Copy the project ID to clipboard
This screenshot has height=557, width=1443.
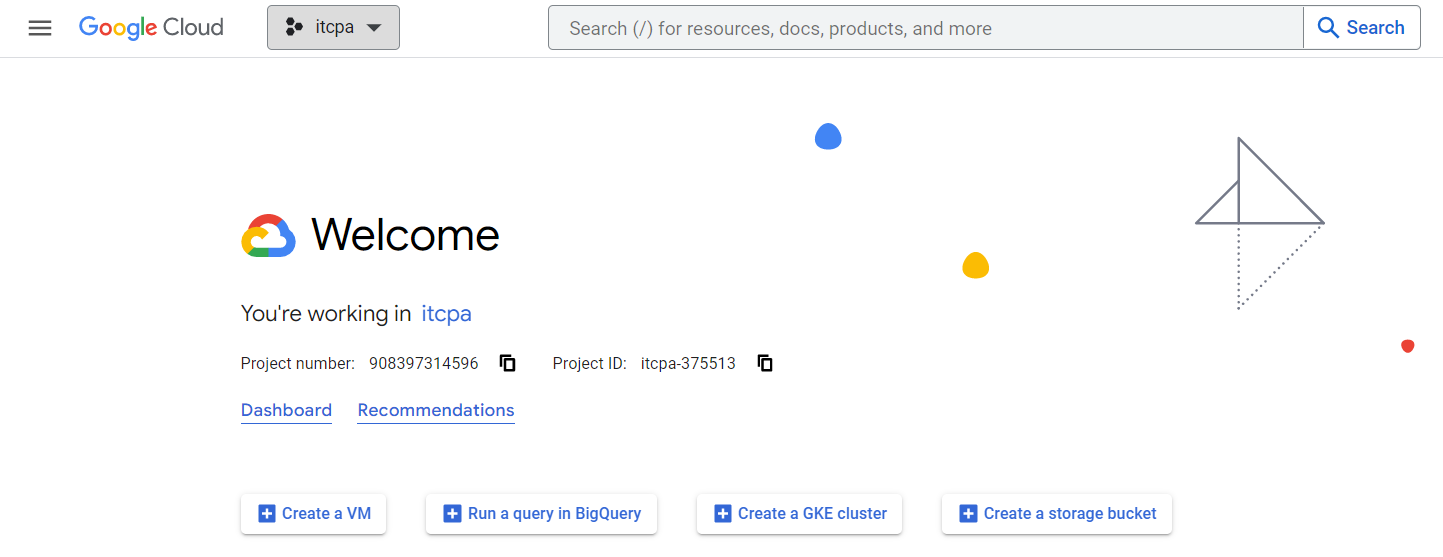click(x=765, y=363)
